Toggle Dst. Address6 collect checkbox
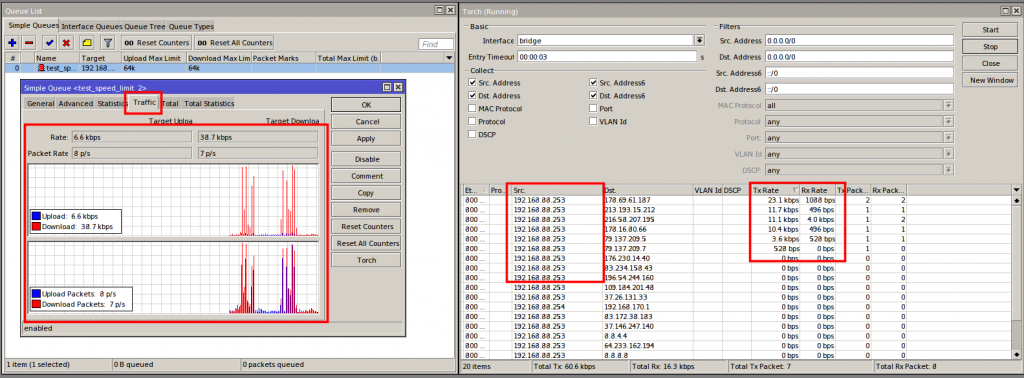The image size is (1024, 378). pos(593,96)
